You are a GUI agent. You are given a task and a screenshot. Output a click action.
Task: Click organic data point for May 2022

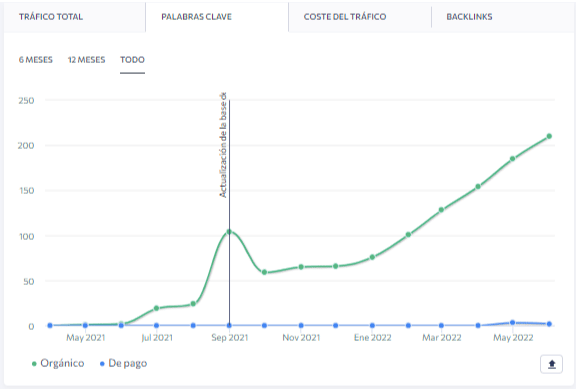coord(512,159)
